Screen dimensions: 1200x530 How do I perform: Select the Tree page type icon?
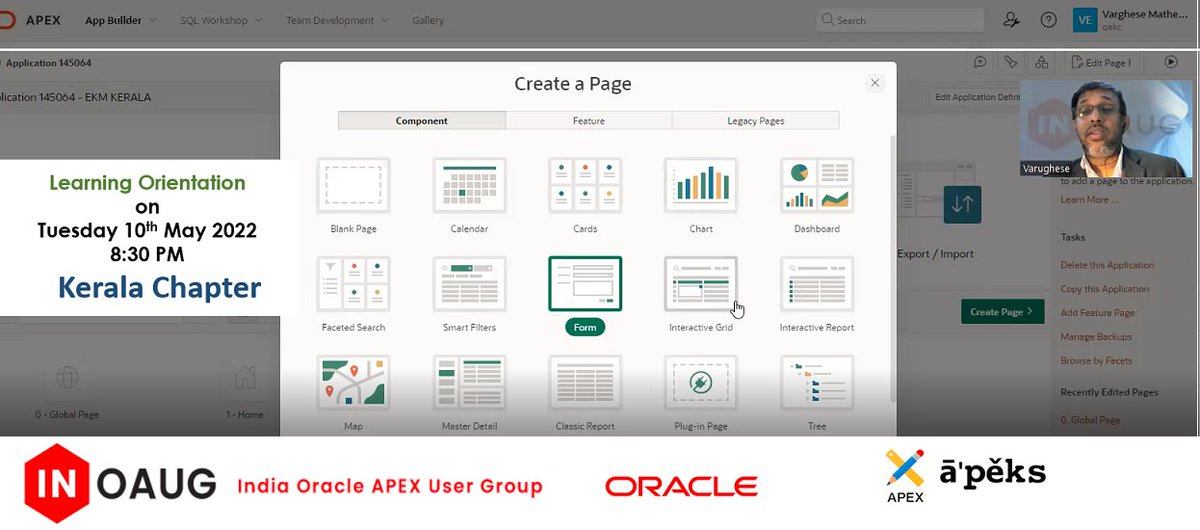click(x=817, y=383)
